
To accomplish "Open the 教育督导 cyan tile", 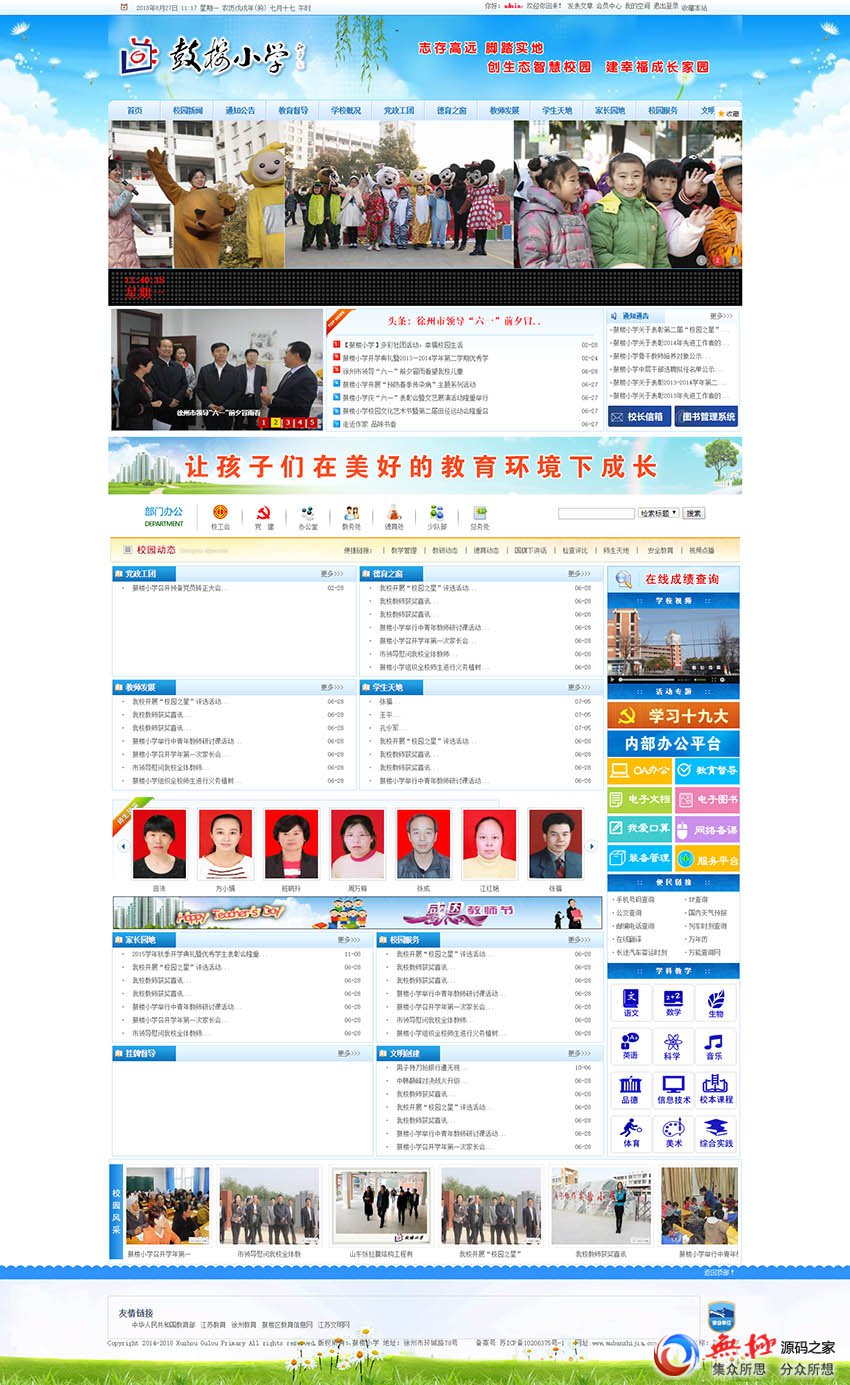I will 707,770.
